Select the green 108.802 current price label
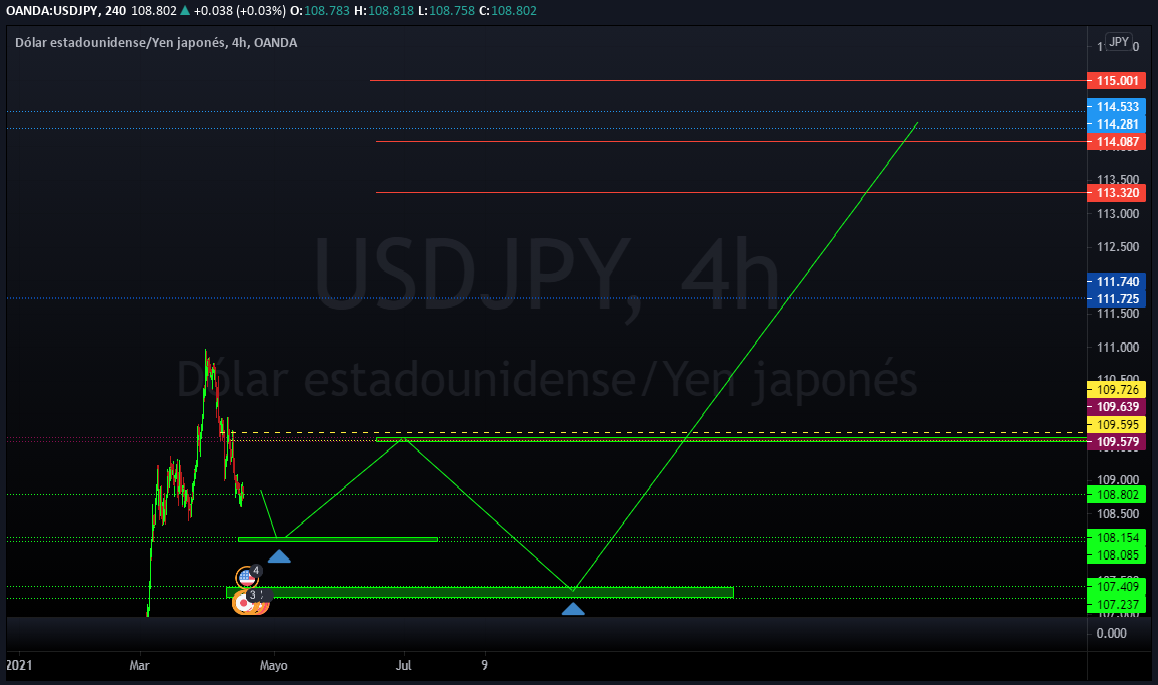The height and width of the screenshot is (685, 1158). [1117, 495]
